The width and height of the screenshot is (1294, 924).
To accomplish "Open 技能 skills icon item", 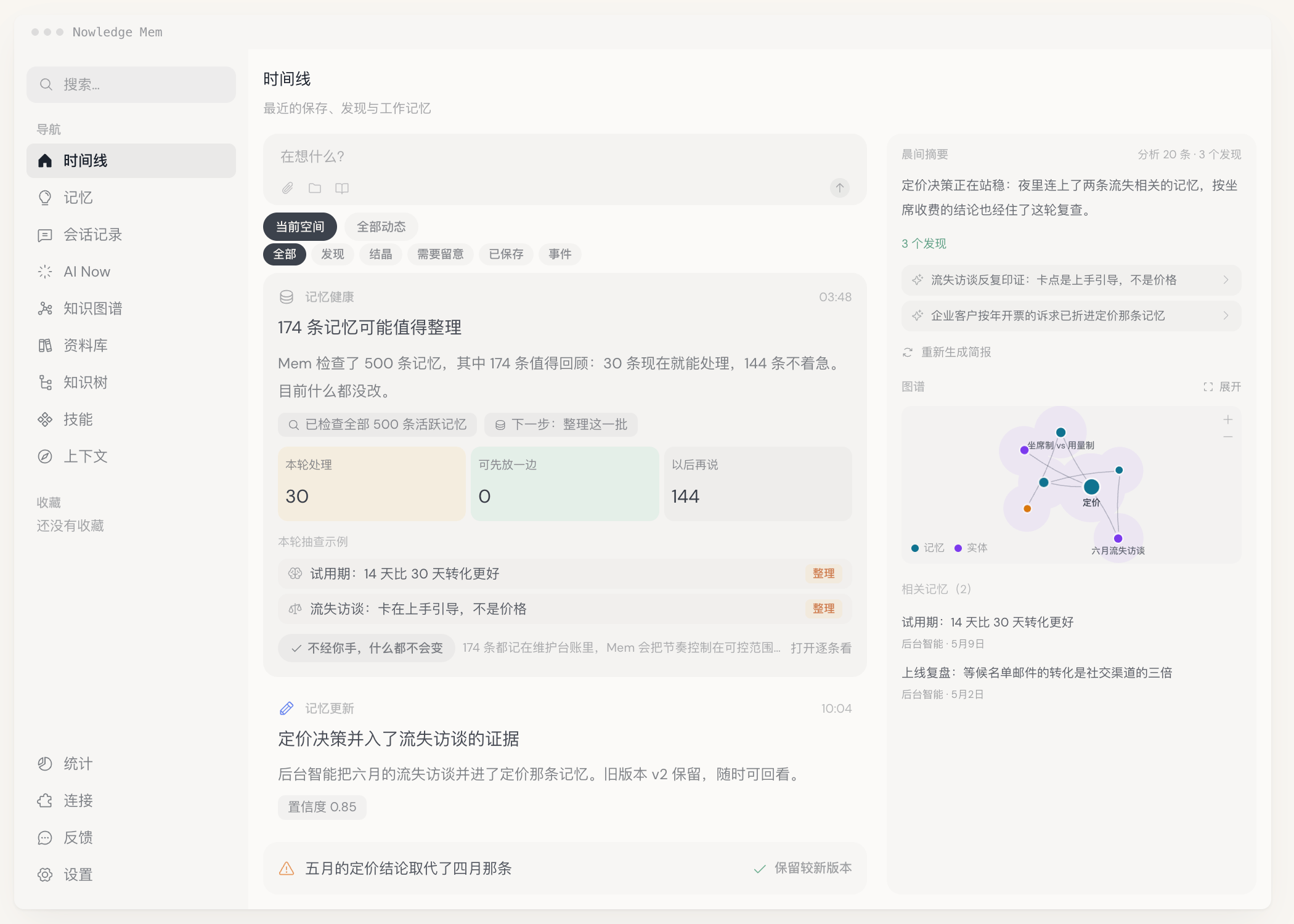I will click(131, 419).
